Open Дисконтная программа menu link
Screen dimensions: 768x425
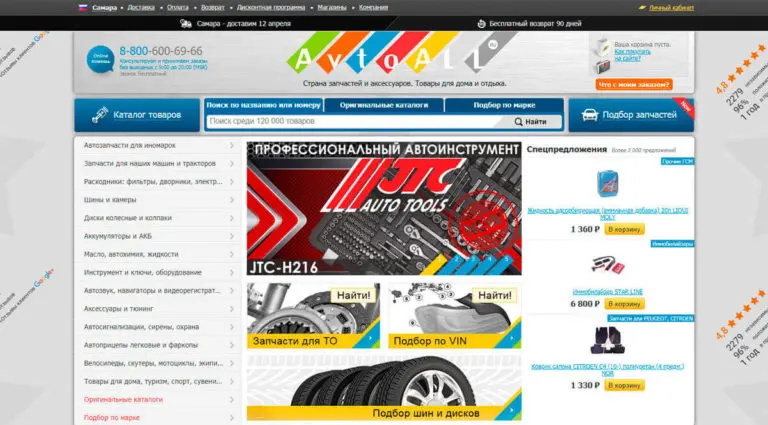click(271, 7)
